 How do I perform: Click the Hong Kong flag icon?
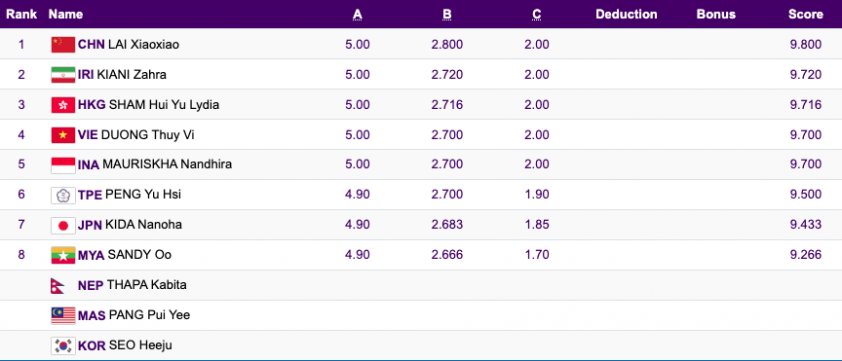63,105
